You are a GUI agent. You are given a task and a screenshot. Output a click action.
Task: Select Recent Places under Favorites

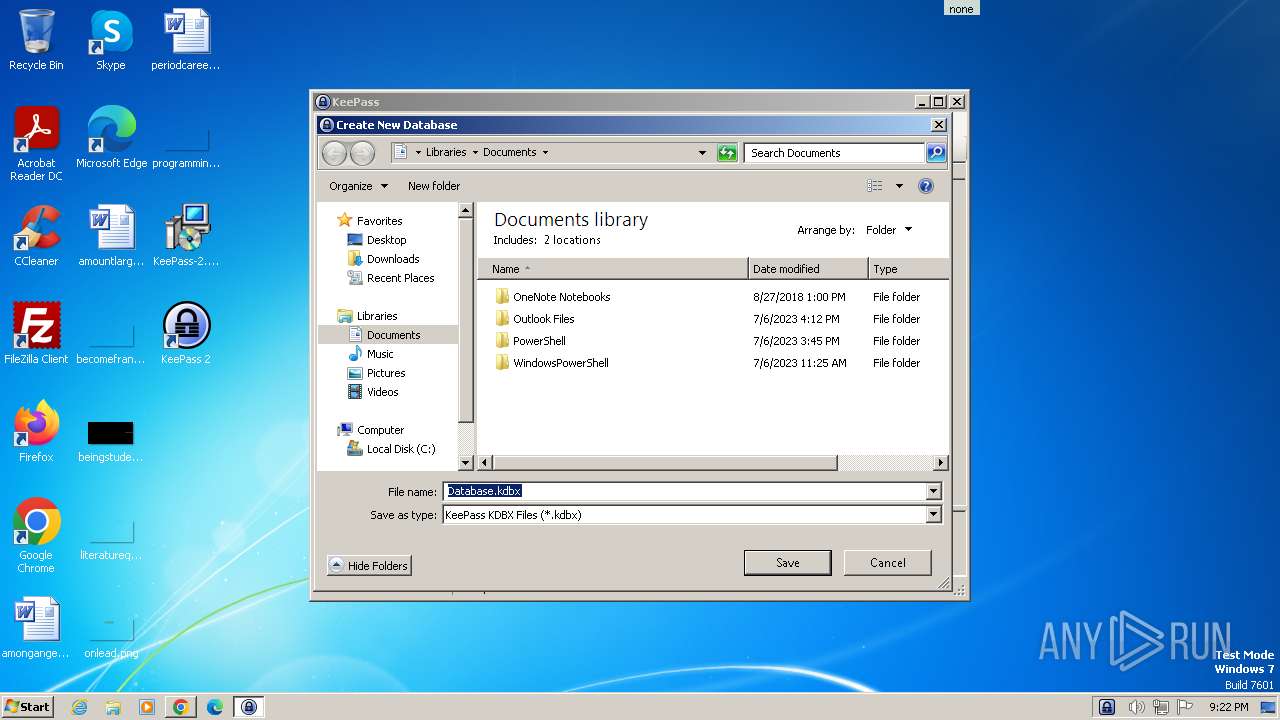pyautogui.click(x=400, y=278)
